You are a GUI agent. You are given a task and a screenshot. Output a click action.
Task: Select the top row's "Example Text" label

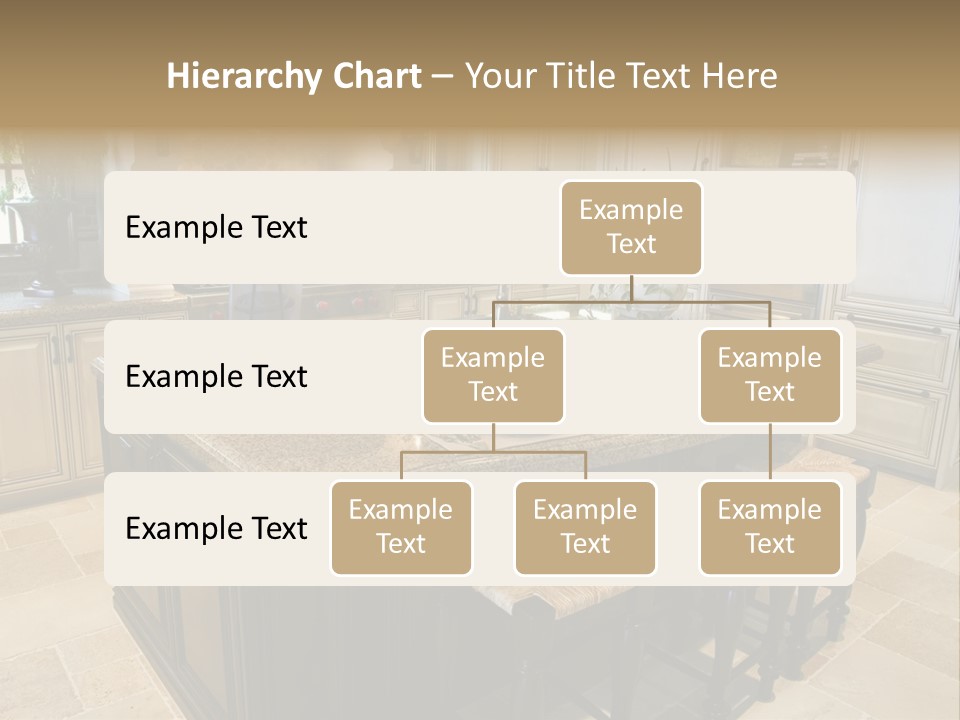[216, 227]
